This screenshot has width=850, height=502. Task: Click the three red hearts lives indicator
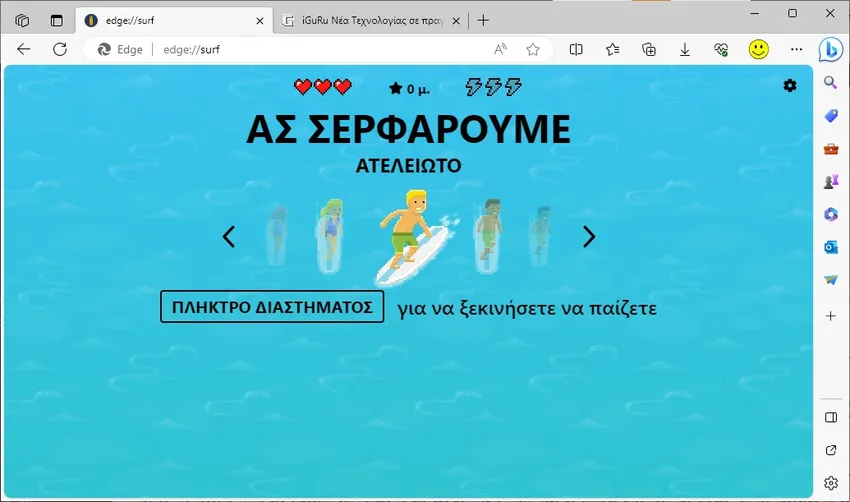pyautogui.click(x=323, y=87)
